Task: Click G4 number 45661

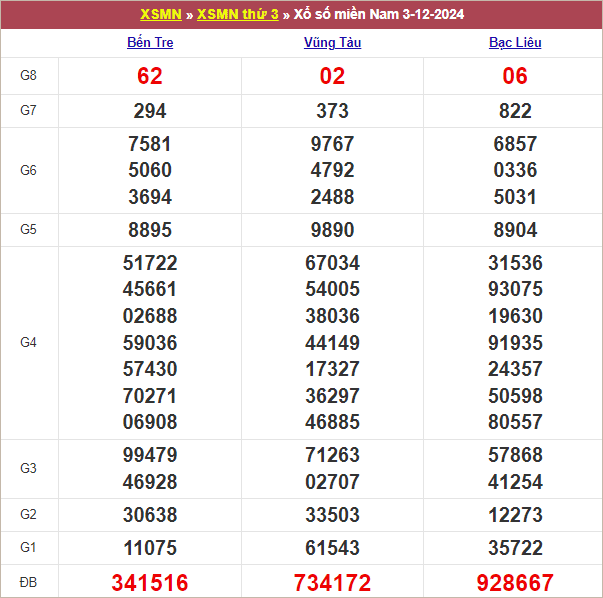Action: (x=150, y=289)
